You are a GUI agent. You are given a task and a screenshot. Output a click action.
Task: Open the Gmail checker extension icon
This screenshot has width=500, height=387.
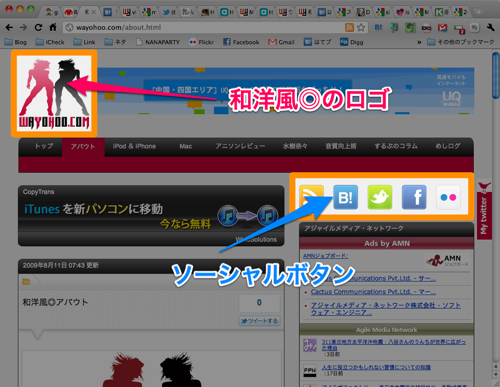442,28
